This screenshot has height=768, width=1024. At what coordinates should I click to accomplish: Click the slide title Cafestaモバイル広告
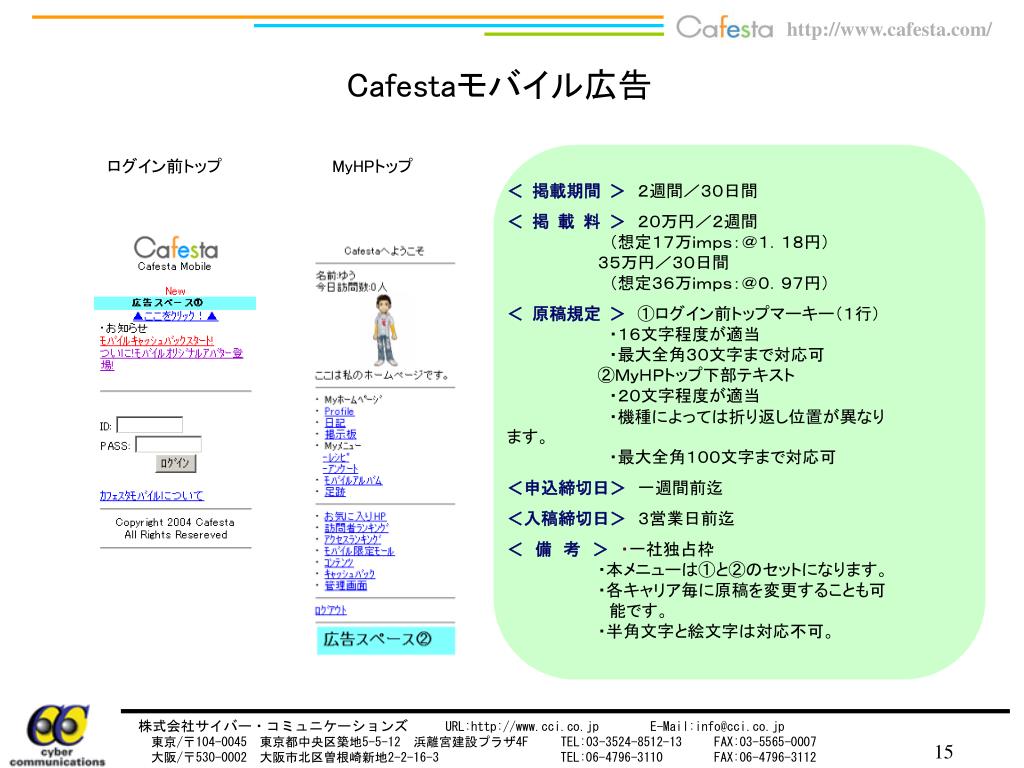[x=498, y=86]
